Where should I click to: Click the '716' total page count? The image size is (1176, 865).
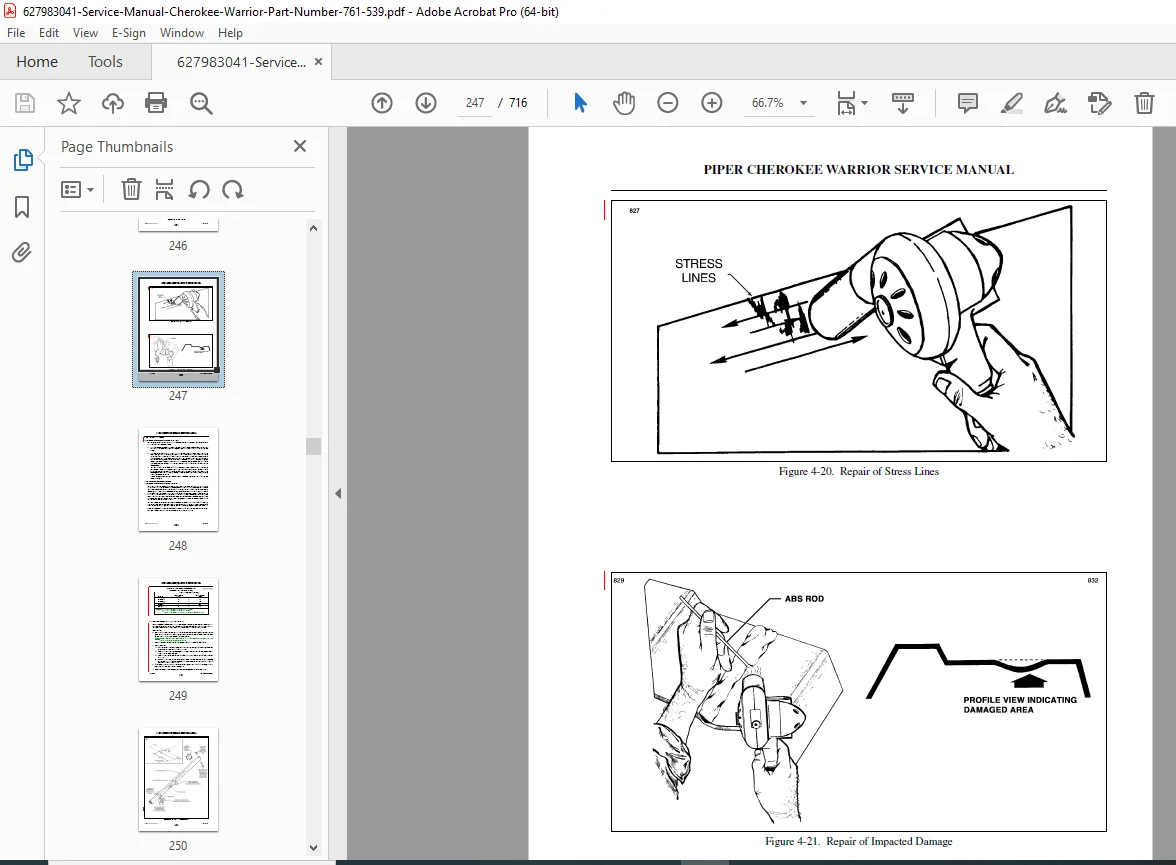(518, 103)
